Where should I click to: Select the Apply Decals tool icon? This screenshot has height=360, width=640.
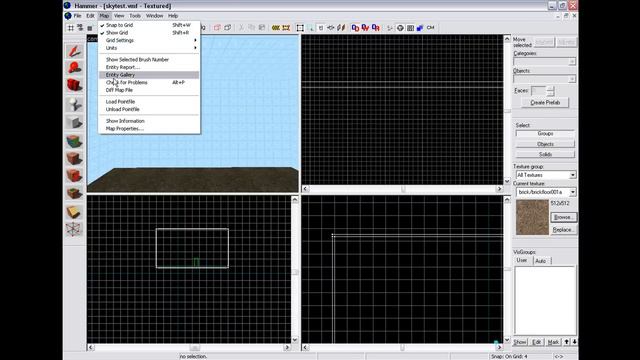click(74, 176)
